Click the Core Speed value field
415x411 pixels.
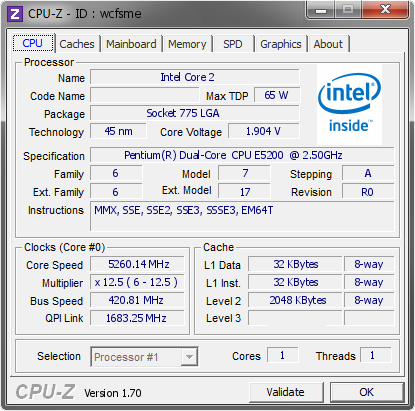coord(137,264)
